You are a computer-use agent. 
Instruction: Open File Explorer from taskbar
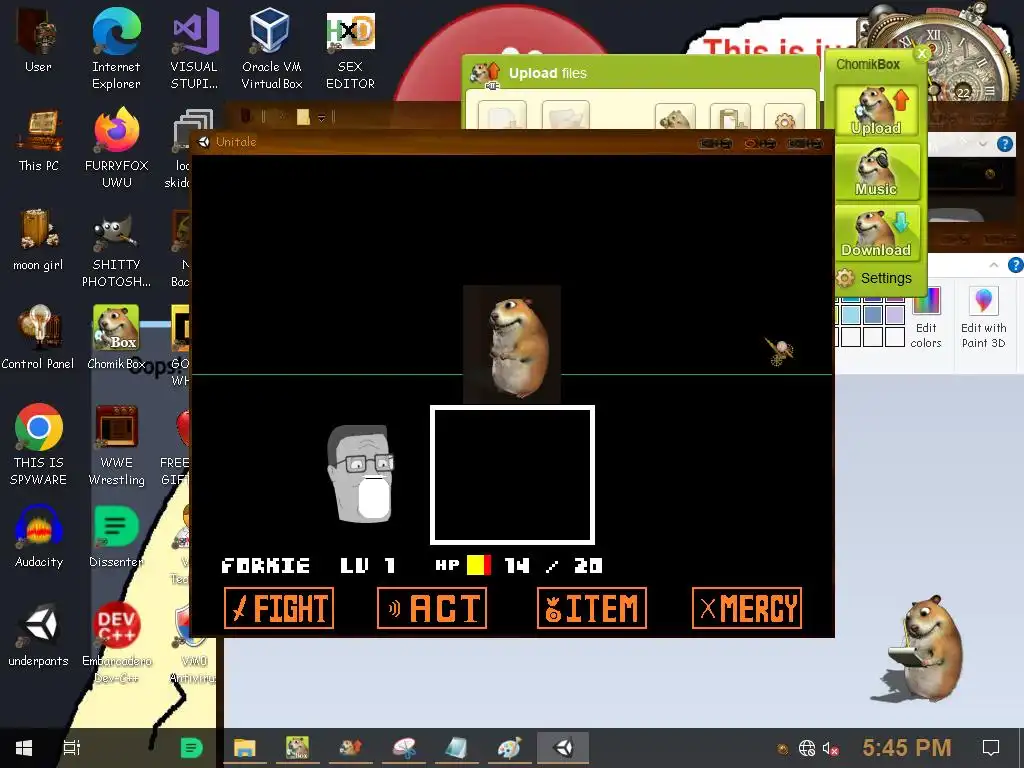click(x=244, y=748)
